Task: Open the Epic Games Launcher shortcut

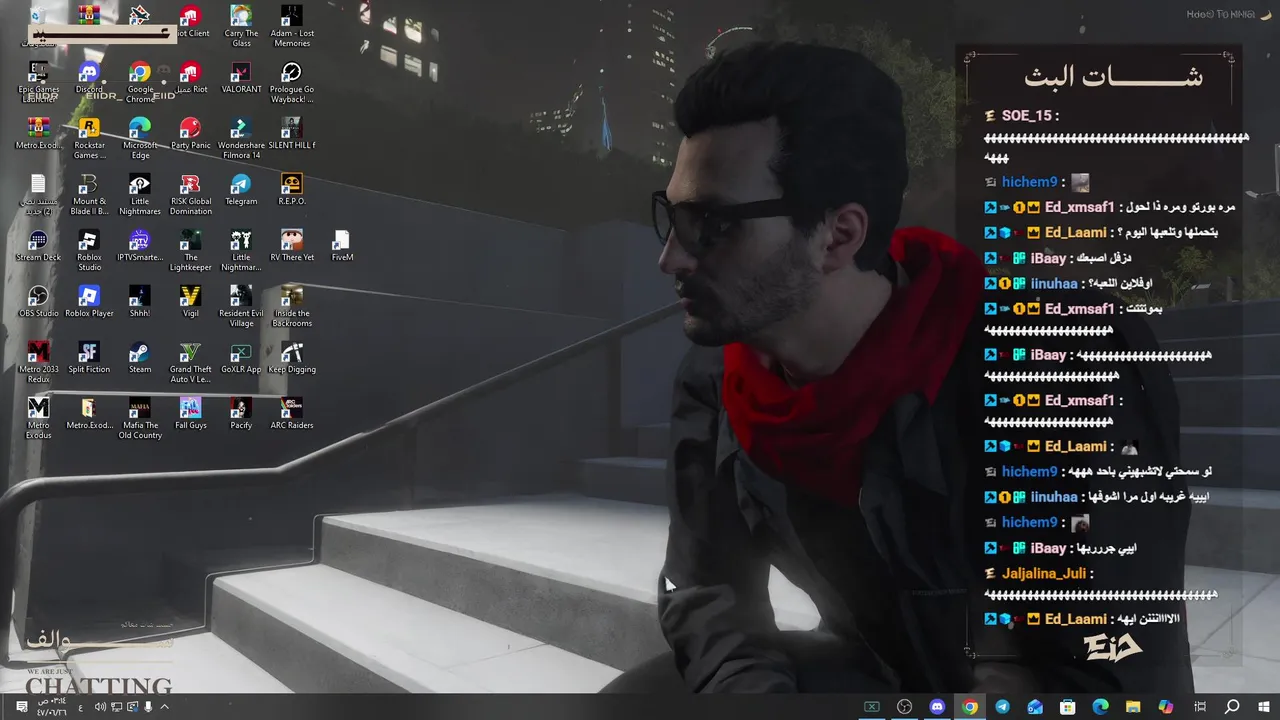Action: (38, 82)
